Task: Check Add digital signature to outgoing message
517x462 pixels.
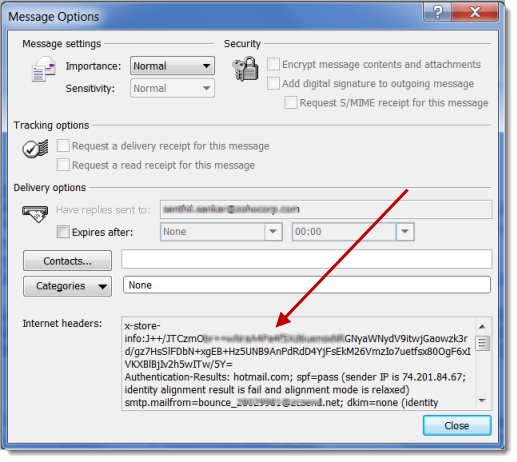Action: coord(273,83)
